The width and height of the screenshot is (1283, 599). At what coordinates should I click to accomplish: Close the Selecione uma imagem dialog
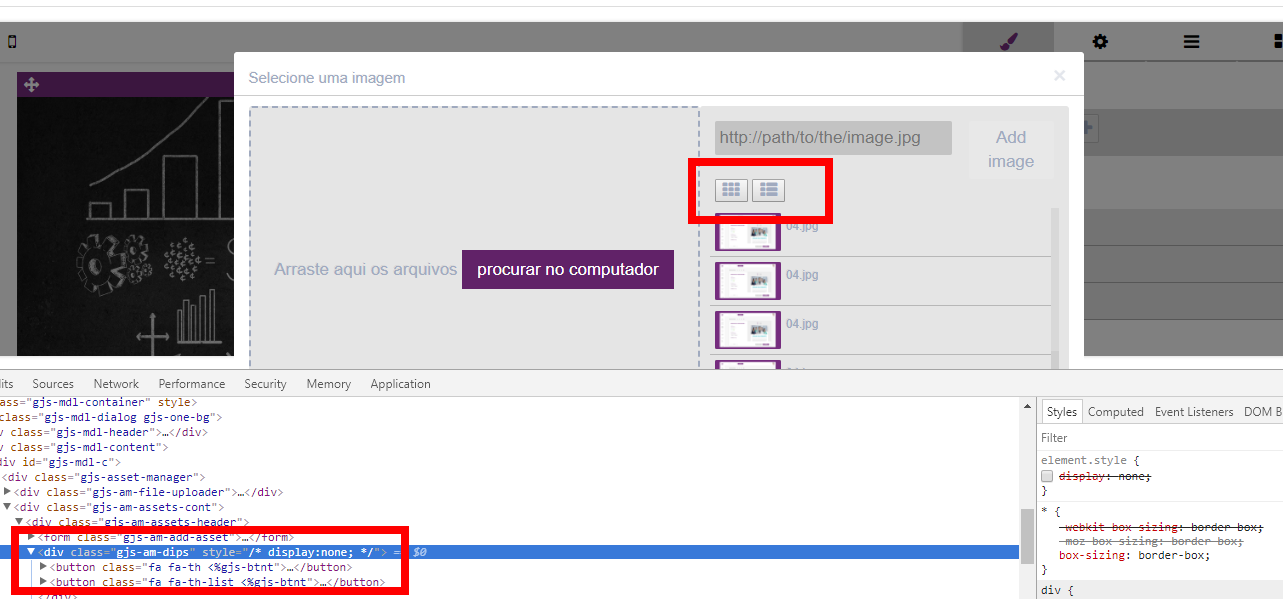(1059, 75)
